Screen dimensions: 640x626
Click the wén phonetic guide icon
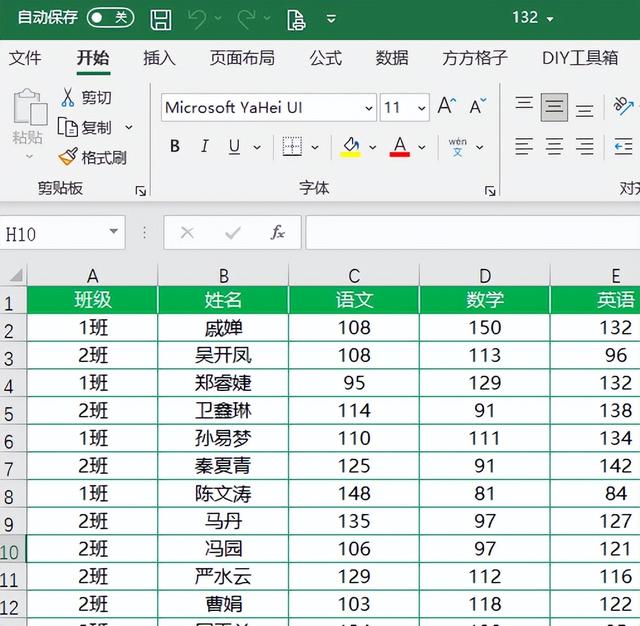coord(458,147)
